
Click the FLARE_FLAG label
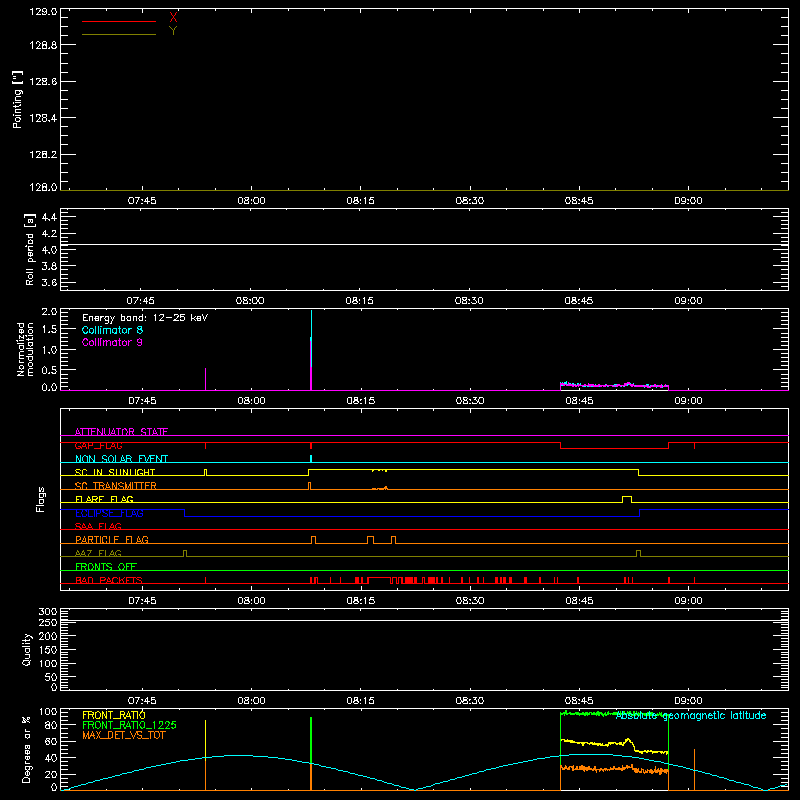(104, 499)
